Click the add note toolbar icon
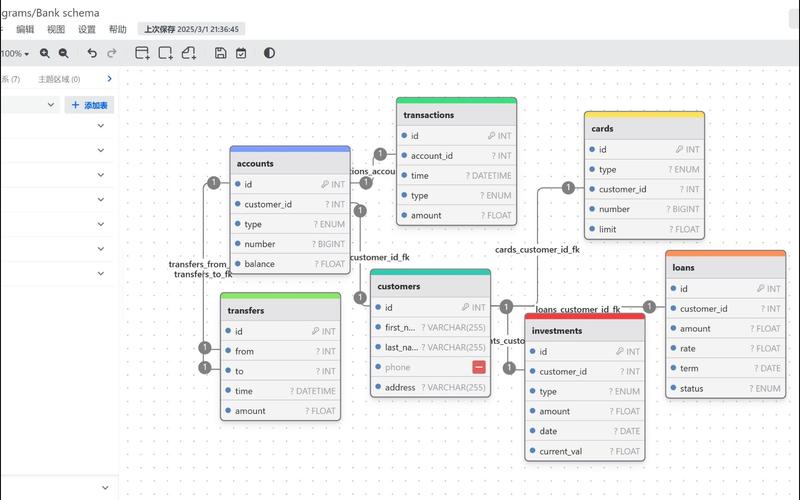 pos(188,53)
